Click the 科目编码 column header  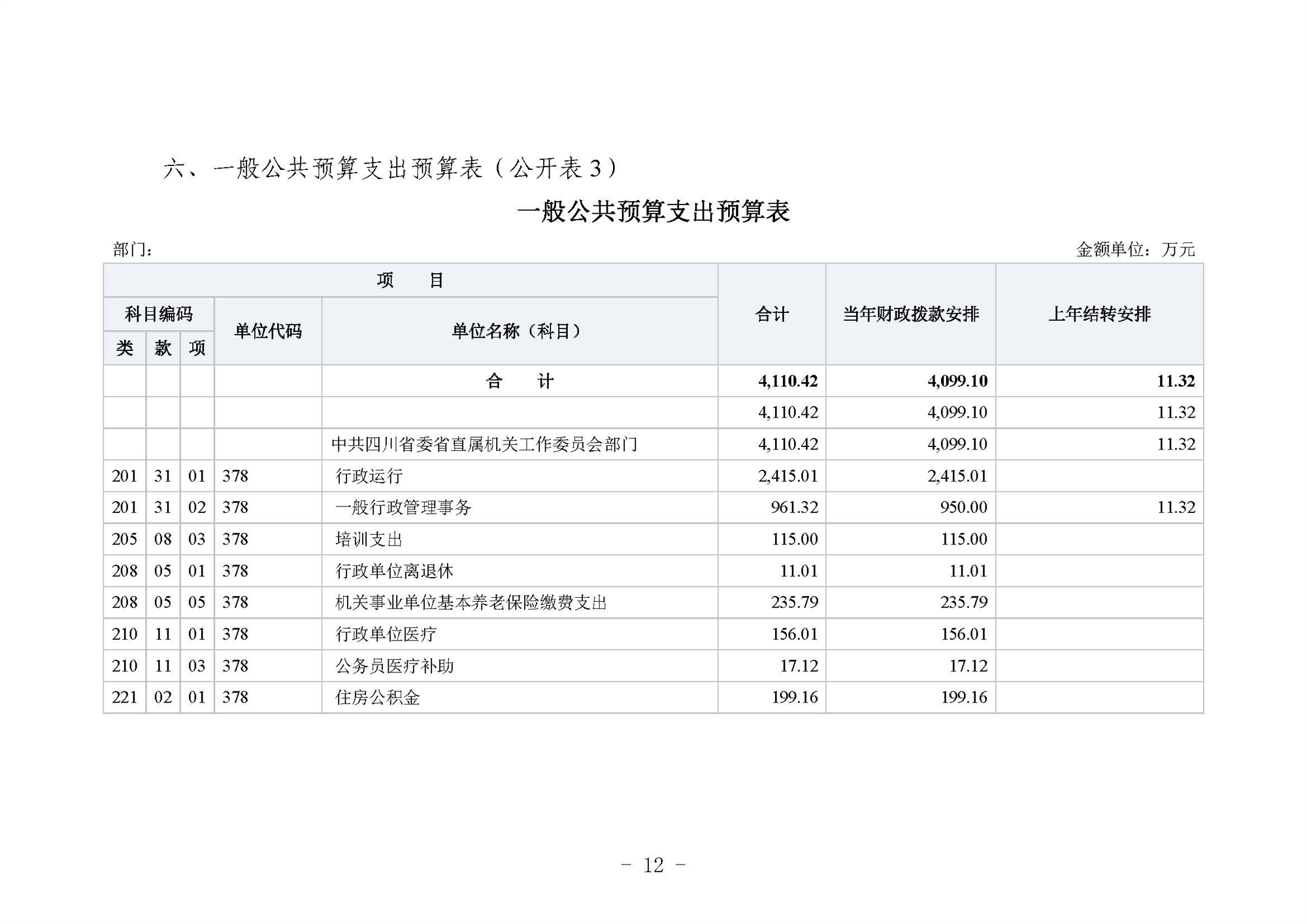pos(158,314)
